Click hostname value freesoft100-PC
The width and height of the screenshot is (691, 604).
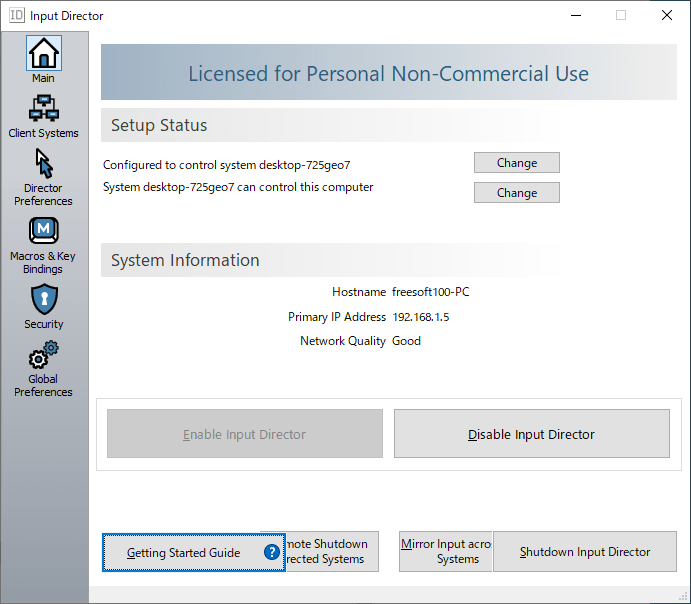point(431,292)
